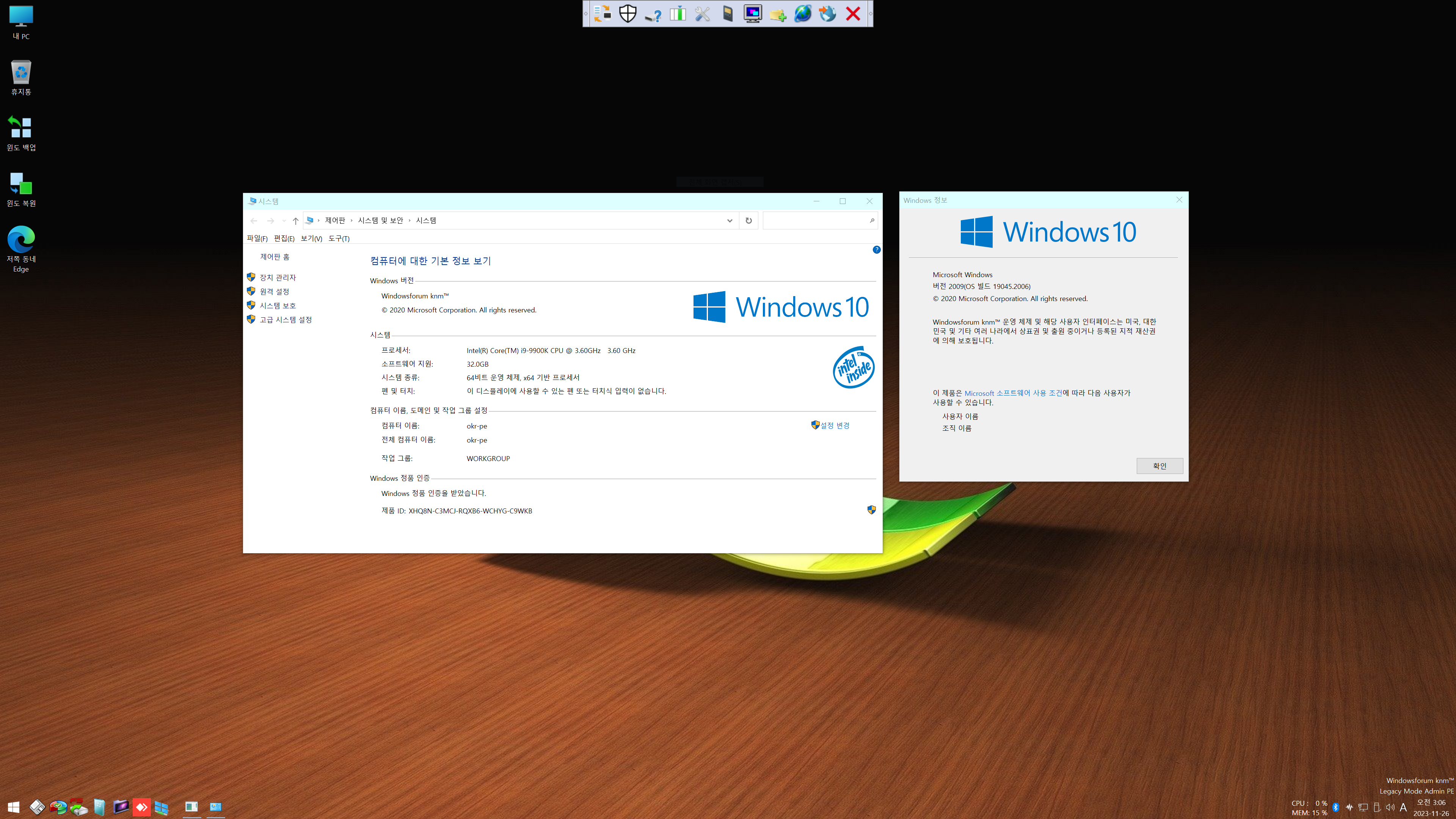
Task: Launch the Internet Explorer globe icon in dock
Action: 803,14
